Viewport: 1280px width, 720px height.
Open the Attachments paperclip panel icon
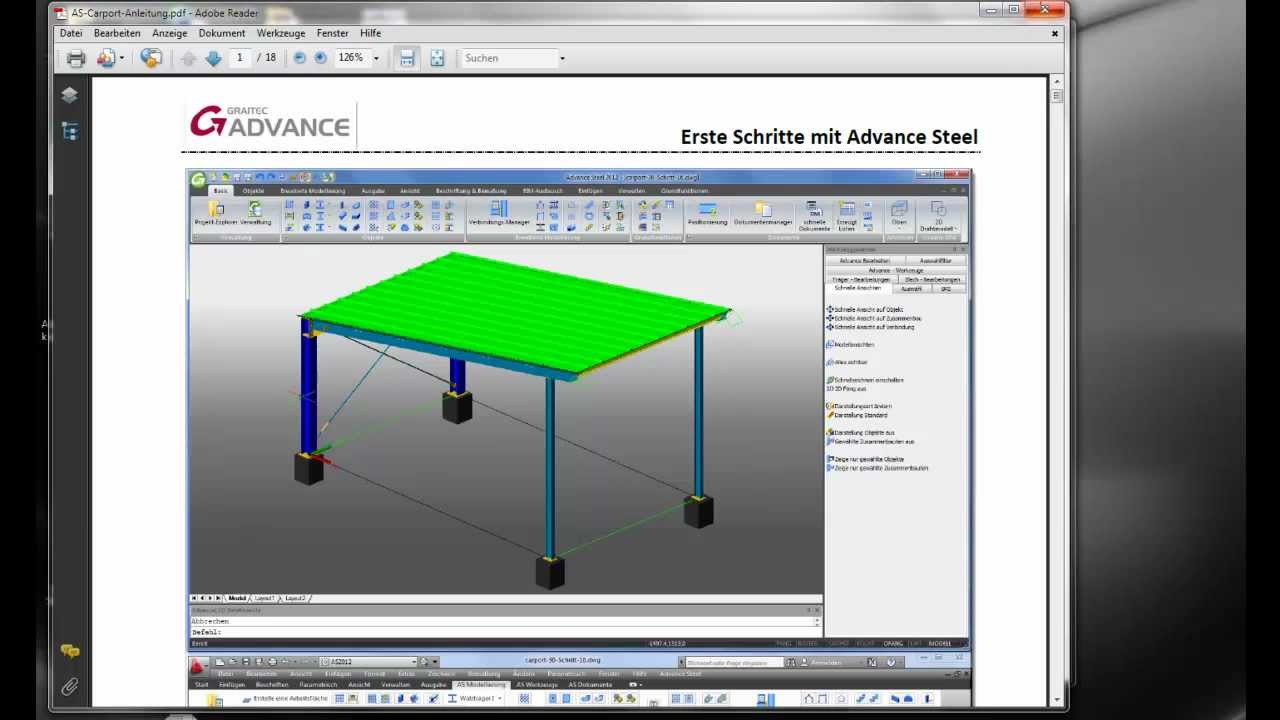(69, 687)
